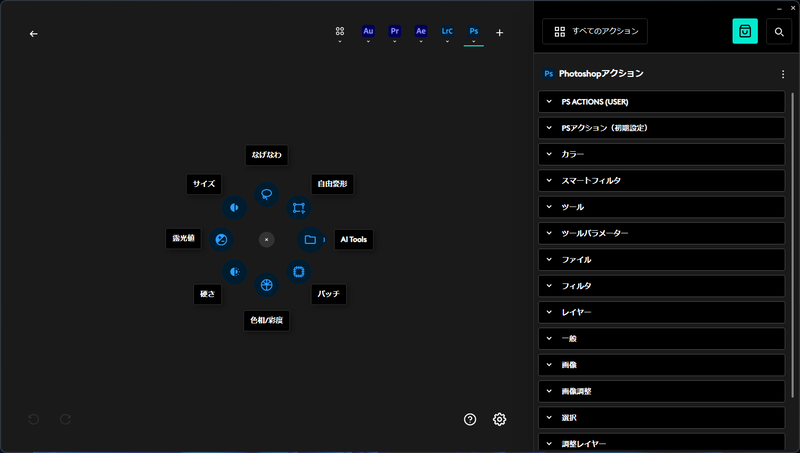Add a new profile with plus button
800x453 pixels.
pos(499,33)
